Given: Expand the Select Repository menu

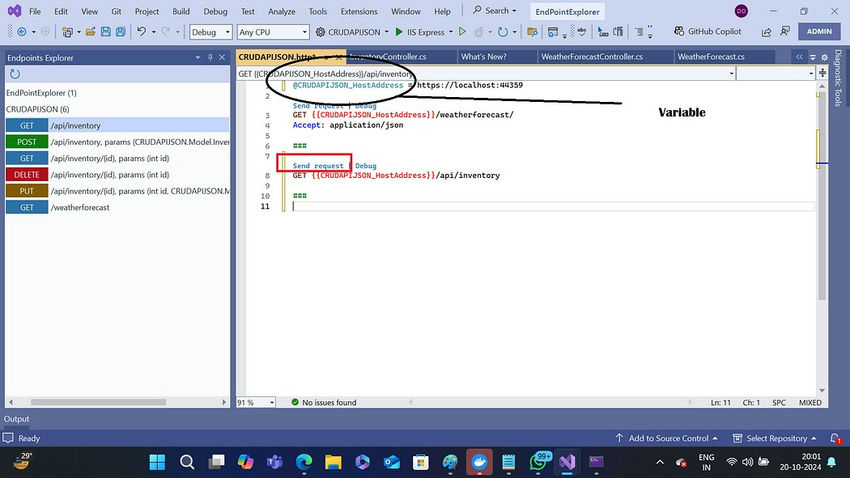Looking at the screenshot, I should (x=775, y=438).
